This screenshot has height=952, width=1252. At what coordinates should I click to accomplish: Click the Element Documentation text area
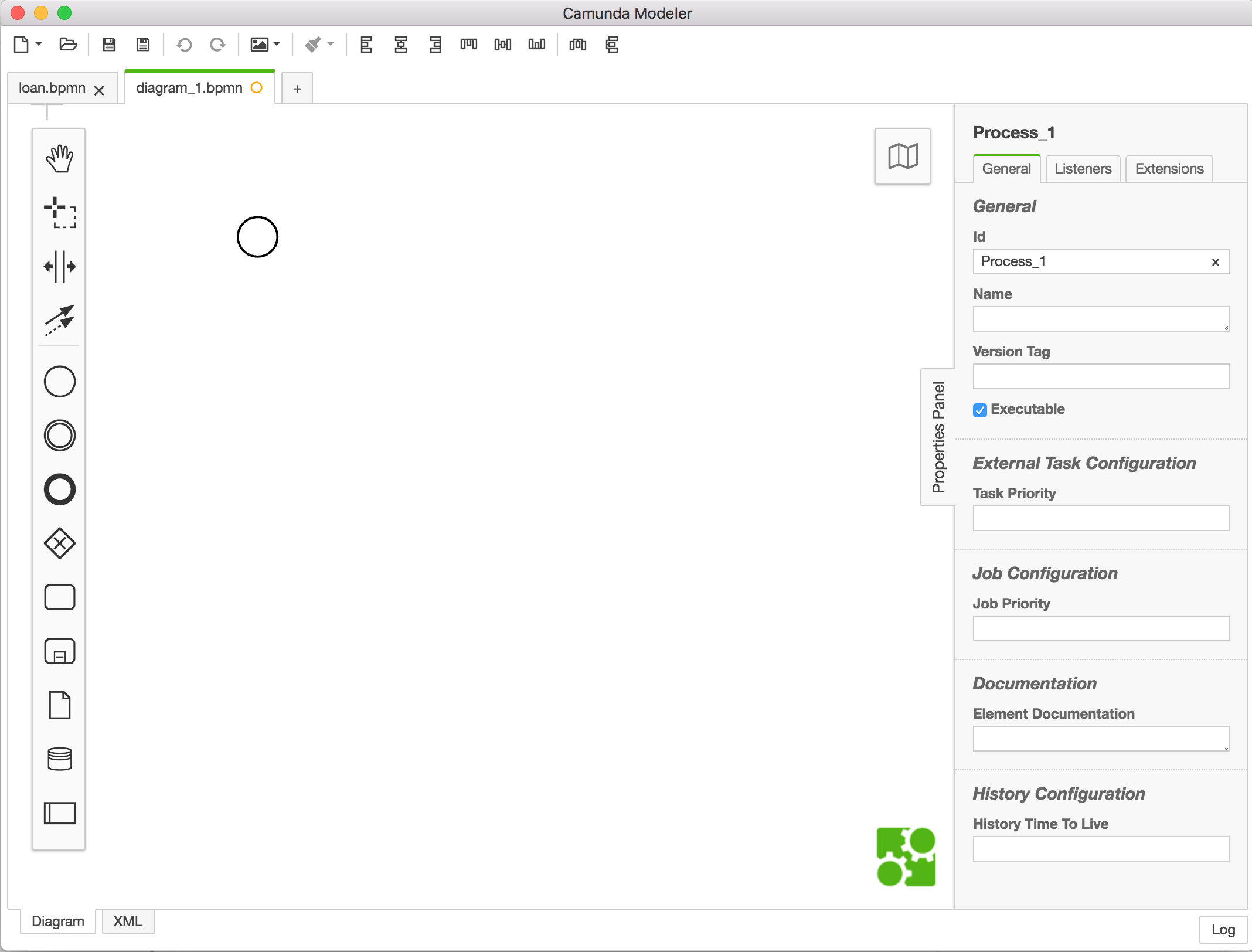click(x=1101, y=739)
